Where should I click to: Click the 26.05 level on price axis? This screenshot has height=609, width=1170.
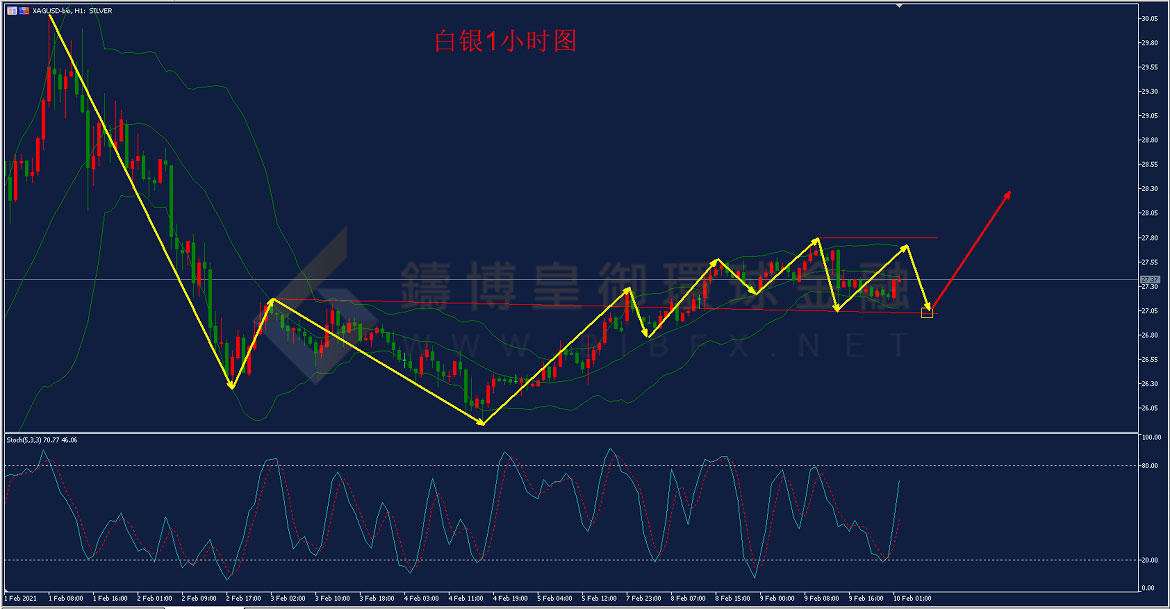tap(1150, 408)
